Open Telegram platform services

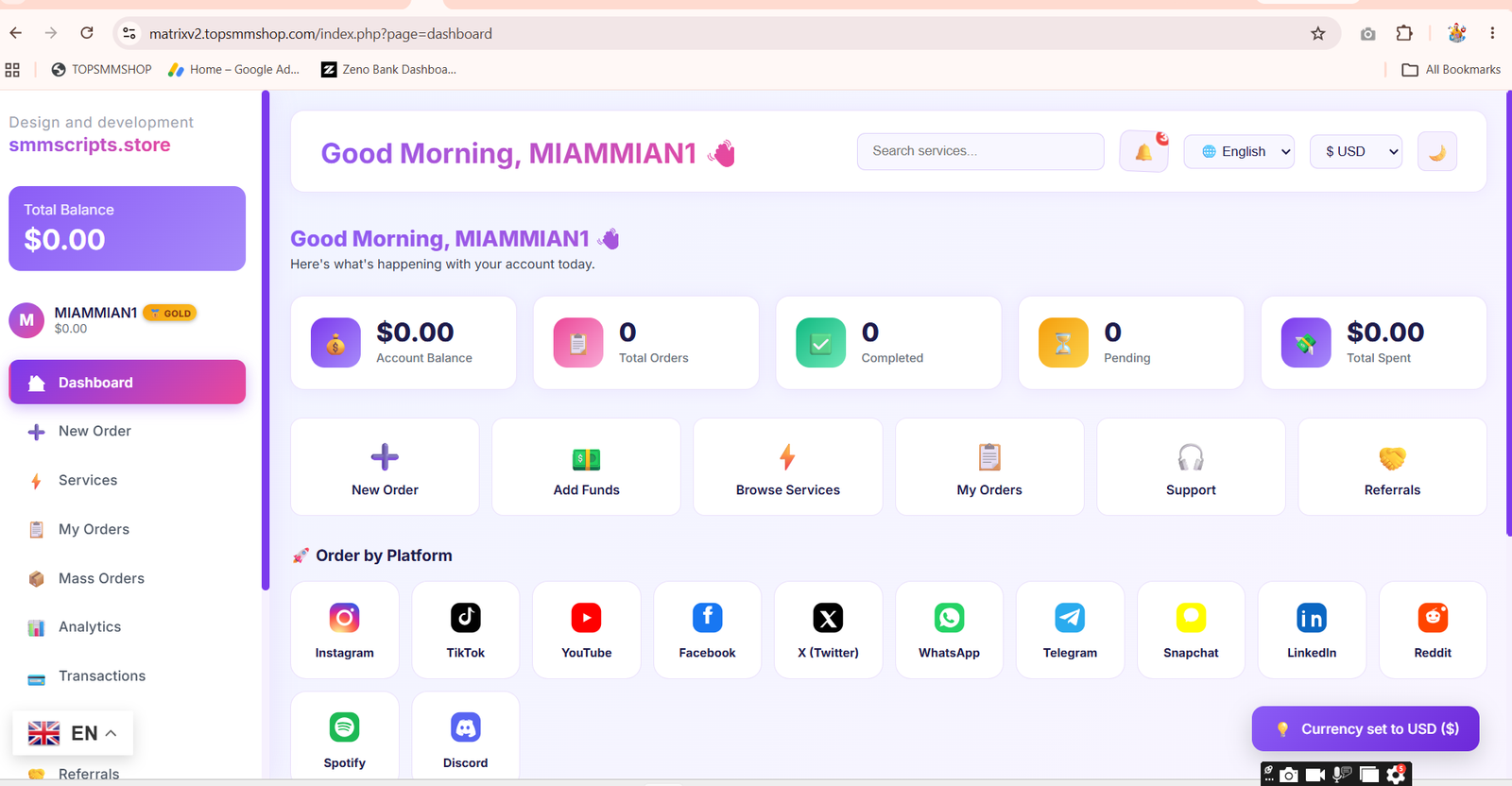coord(1070,630)
